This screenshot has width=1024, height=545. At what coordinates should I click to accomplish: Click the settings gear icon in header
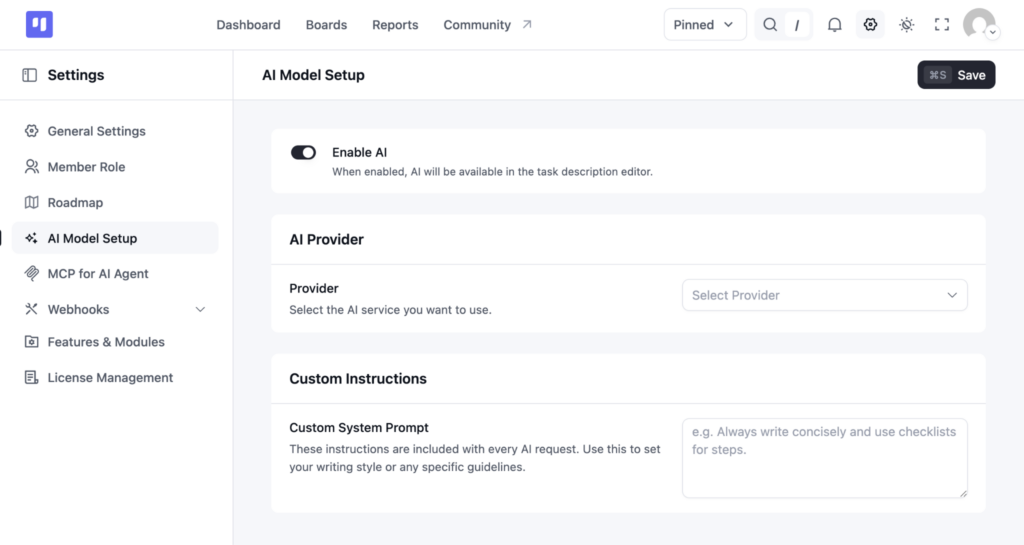tap(870, 25)
